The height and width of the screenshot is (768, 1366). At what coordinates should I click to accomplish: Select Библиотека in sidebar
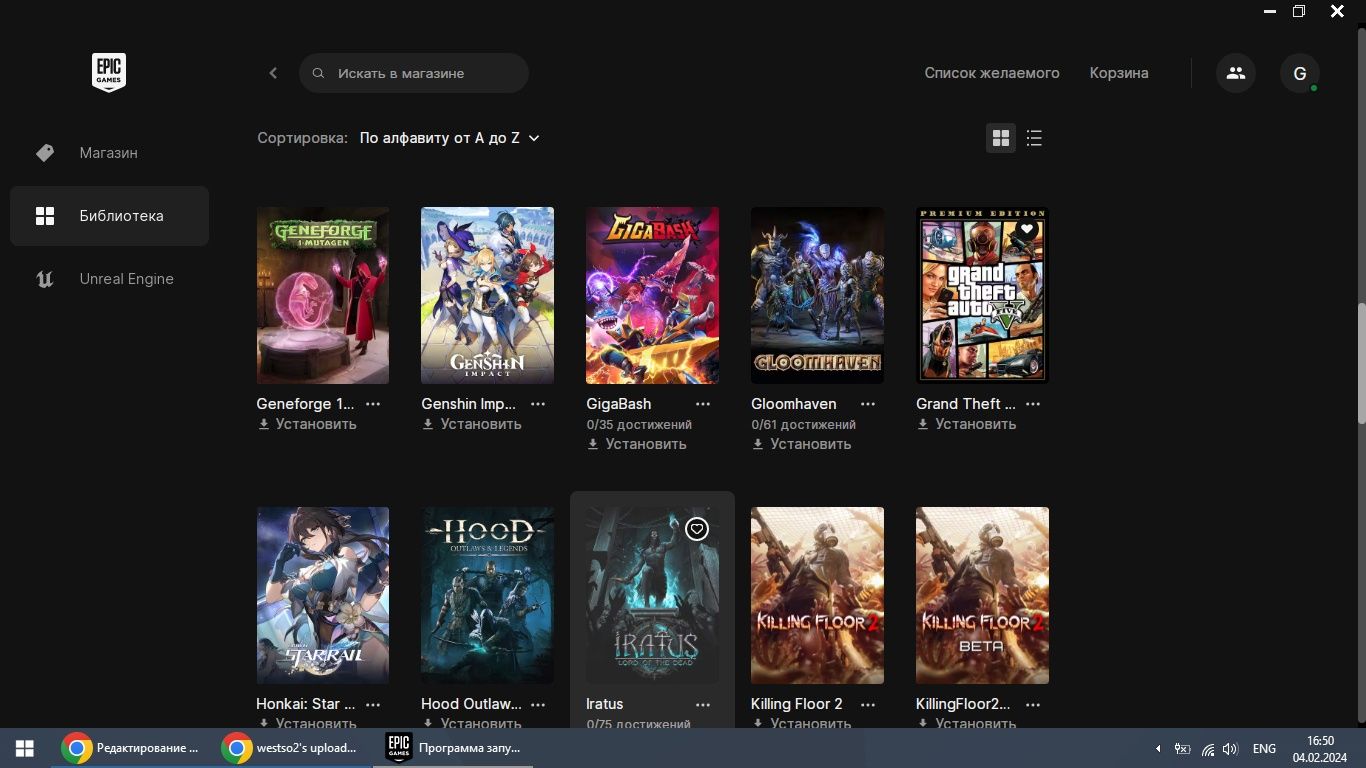click(109, 216)
